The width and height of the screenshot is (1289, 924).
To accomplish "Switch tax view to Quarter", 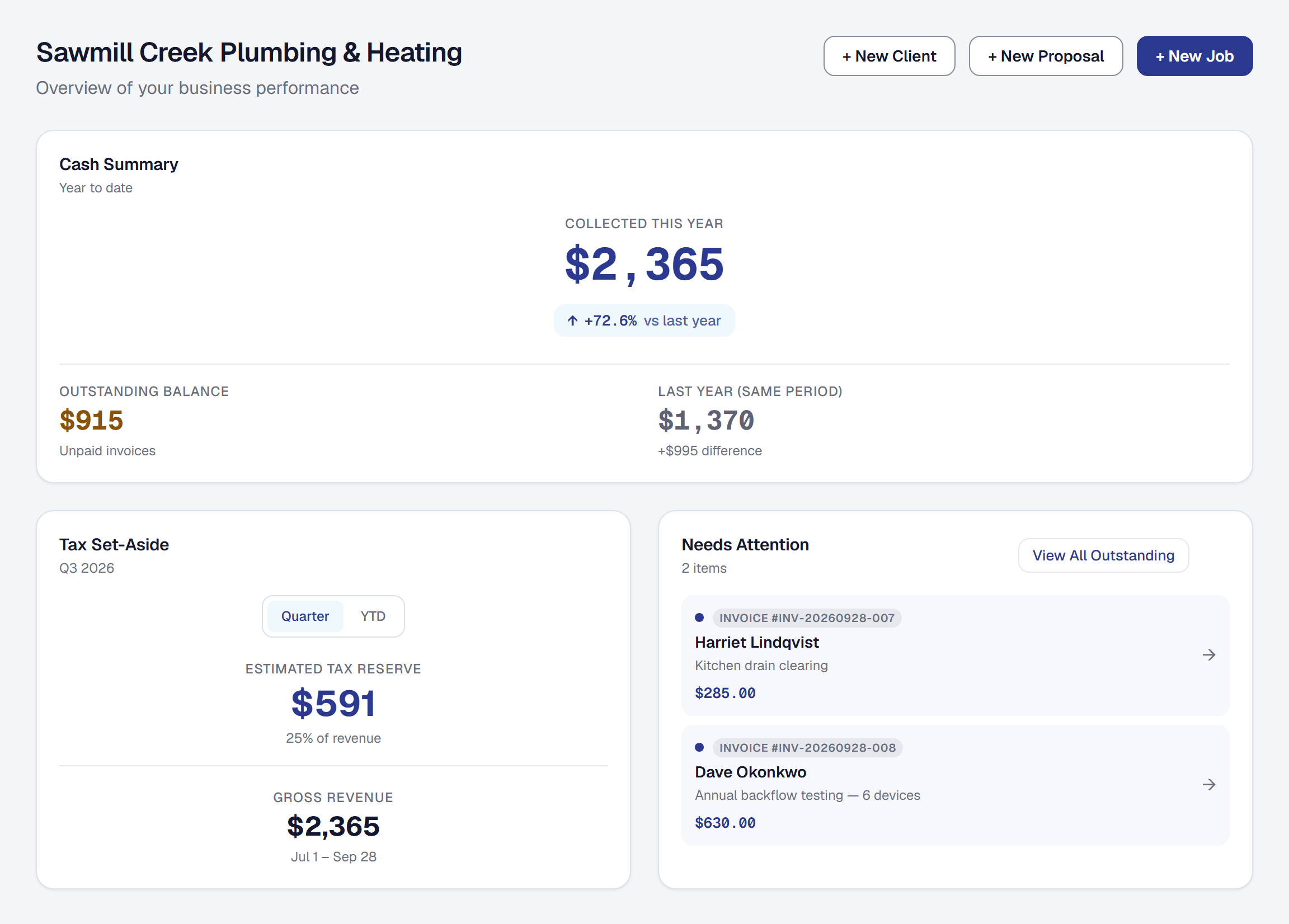I will [x=305, y=616].
